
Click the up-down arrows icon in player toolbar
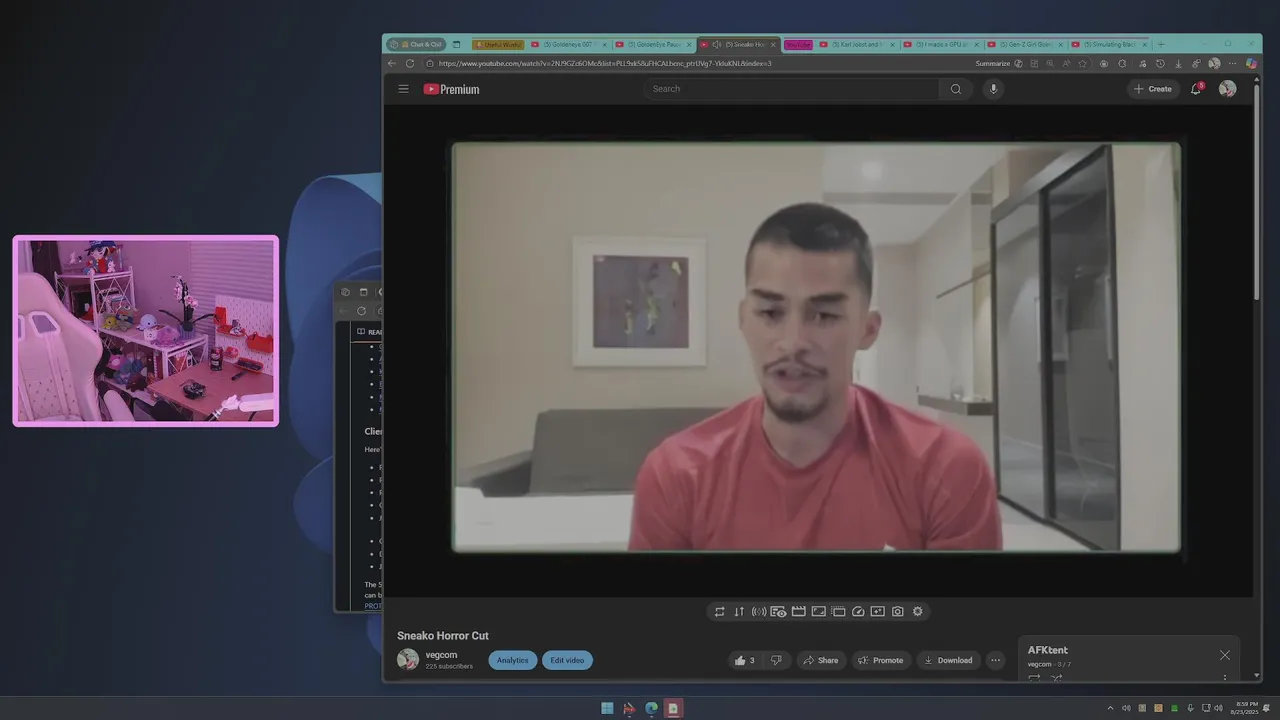[739, 612]
